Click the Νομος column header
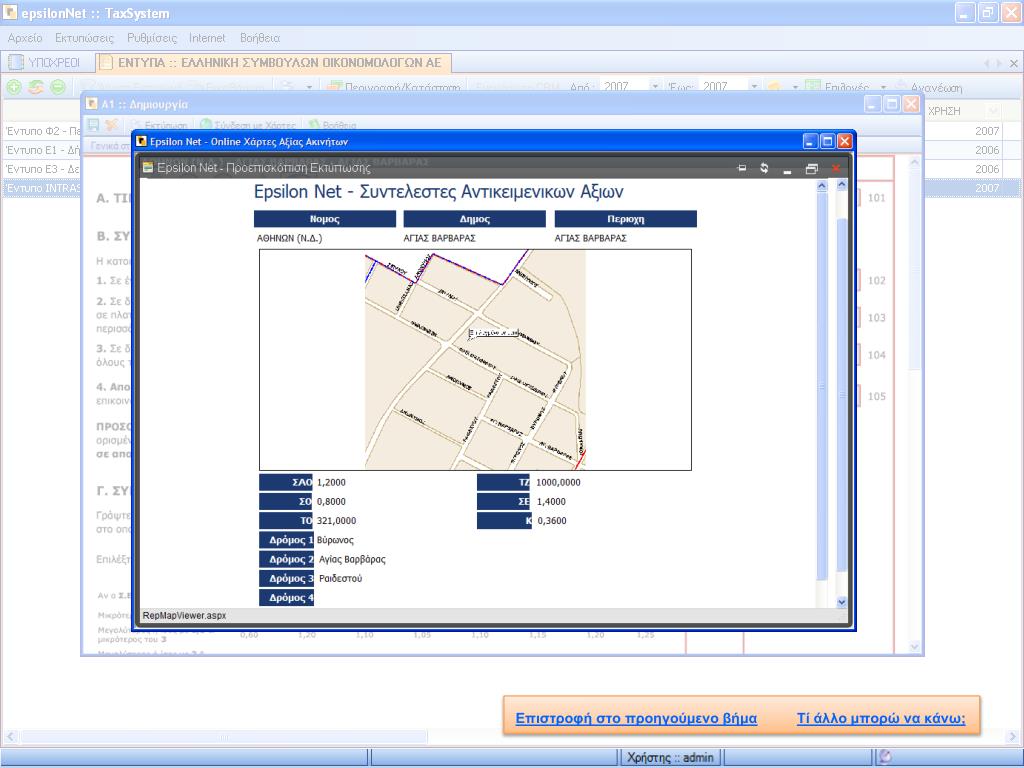This screenshot has width=1024, height=768. 325,219
